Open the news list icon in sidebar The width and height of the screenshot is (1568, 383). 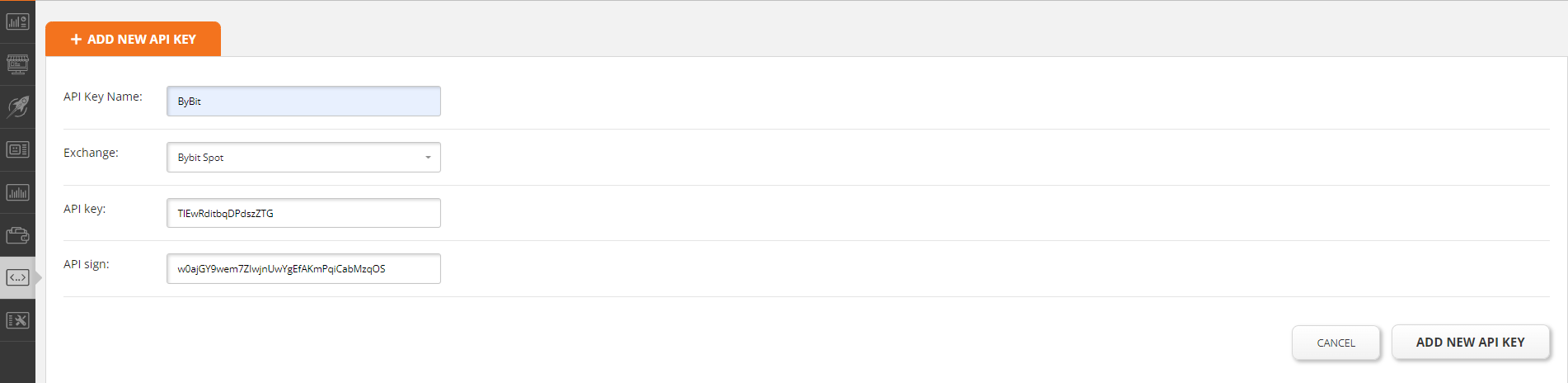(17, 149)
